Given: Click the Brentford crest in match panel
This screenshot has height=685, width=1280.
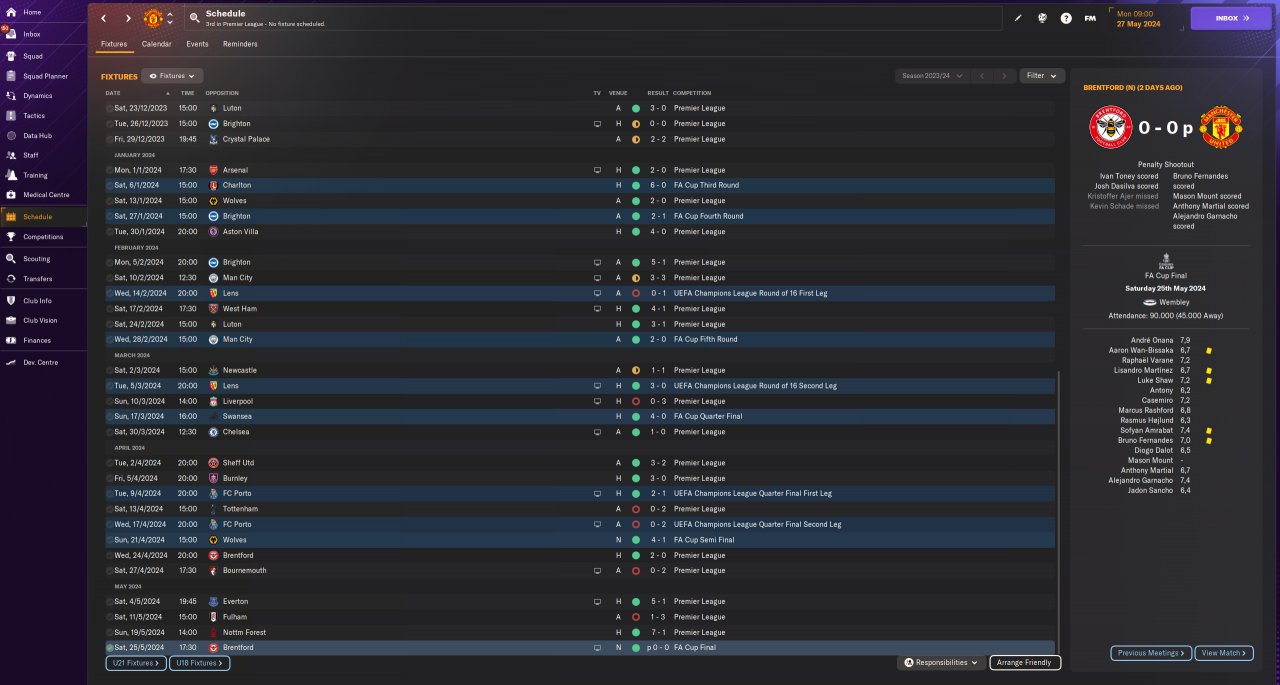Looking at the screenshot, I should 1109,128.
